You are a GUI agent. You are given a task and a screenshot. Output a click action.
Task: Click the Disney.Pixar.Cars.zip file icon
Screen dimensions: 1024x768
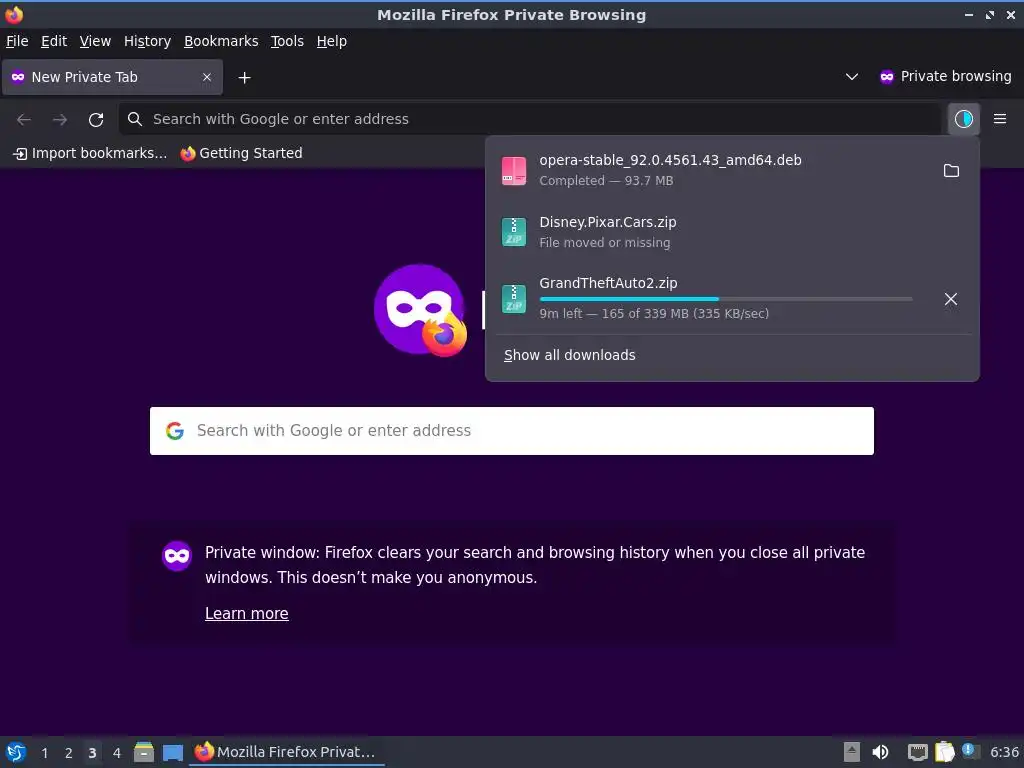[514, 232]
